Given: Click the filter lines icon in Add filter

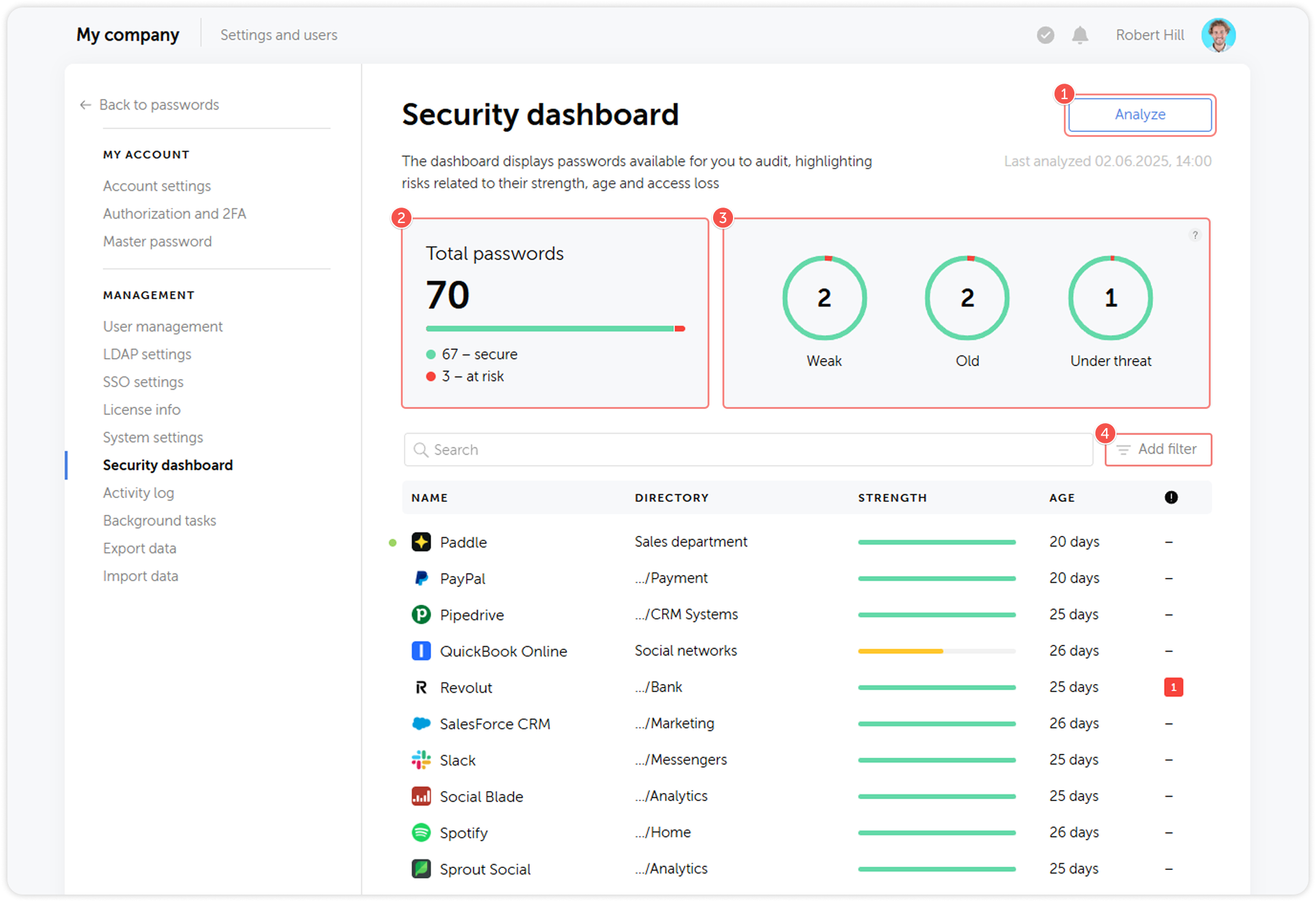Looking at the screenshot, I should [1123, 450].
